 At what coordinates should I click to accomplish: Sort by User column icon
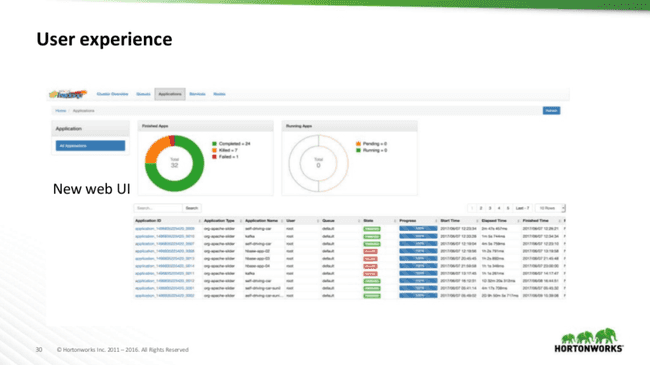(x=318, y=221)
